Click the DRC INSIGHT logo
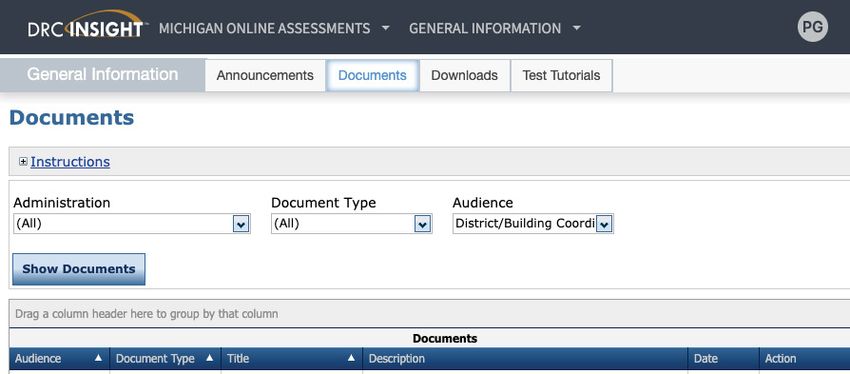Image resolution: width=850 pixels, height=374 pixels. [87, 25]
